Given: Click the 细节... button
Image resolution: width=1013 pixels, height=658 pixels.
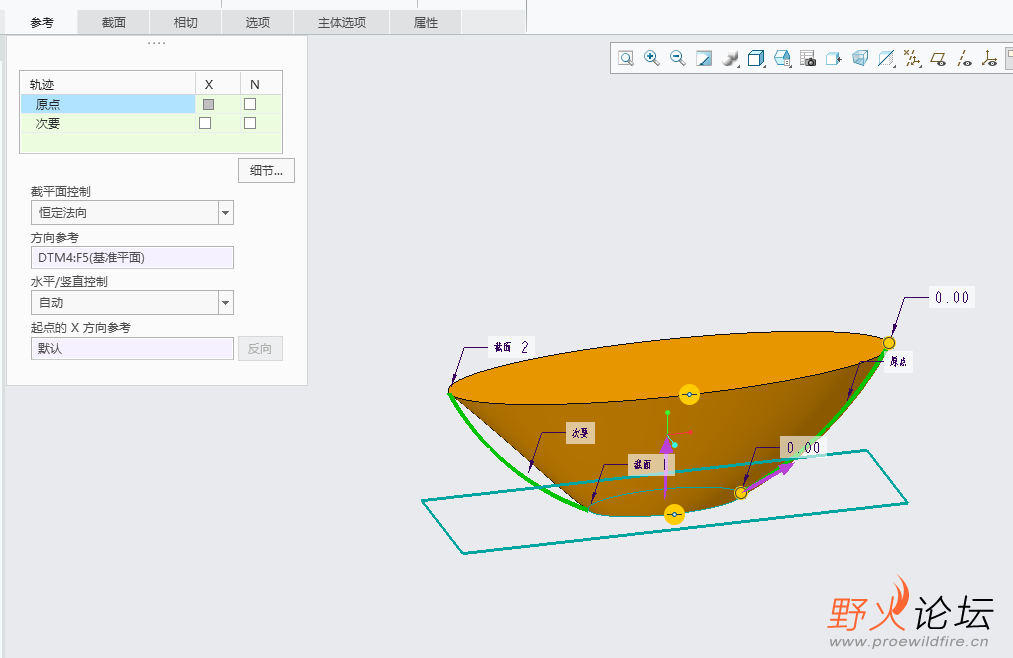Looking at the screenshot, I should [266, 171].
